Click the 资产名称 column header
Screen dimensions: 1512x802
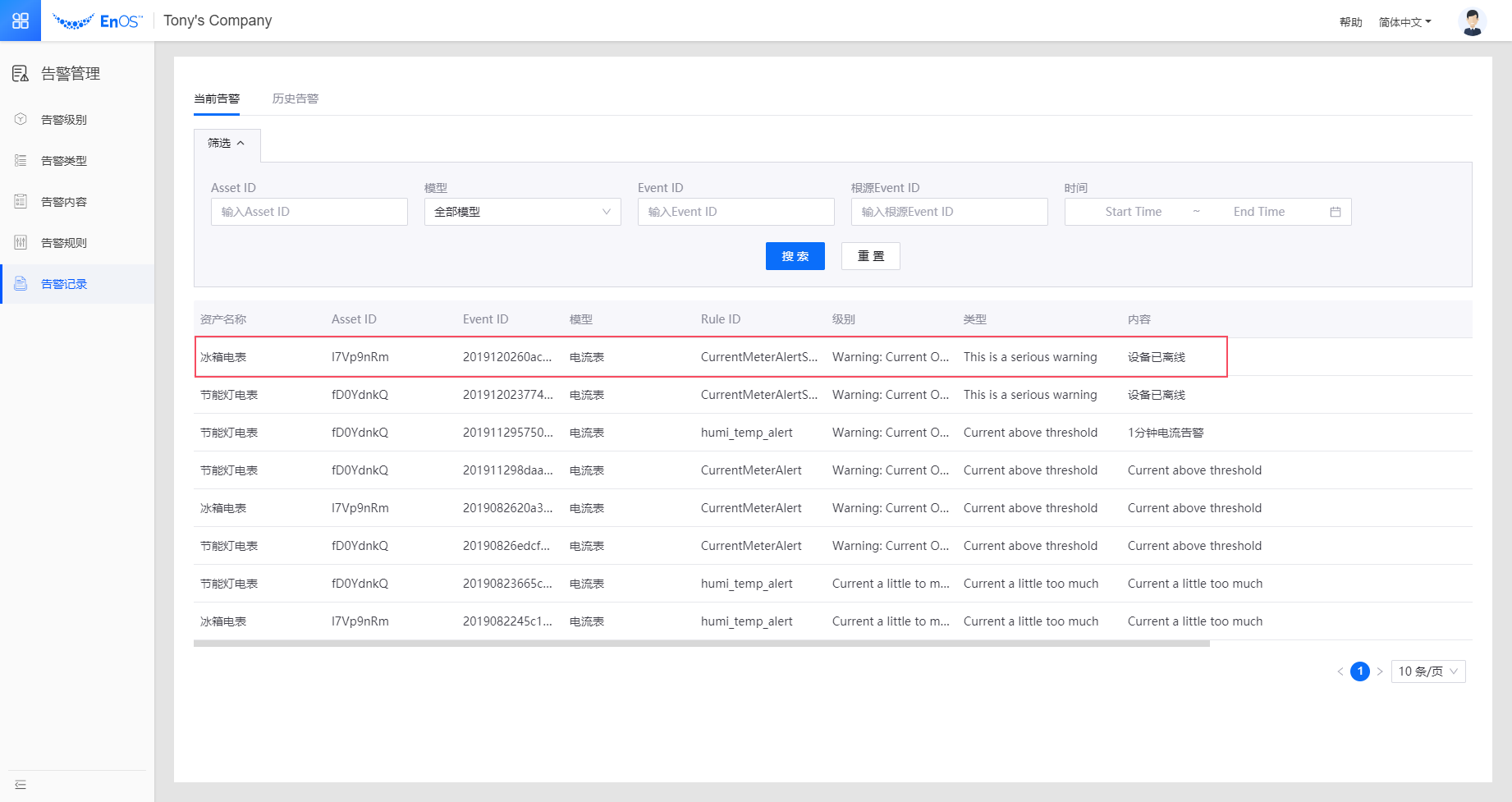coord(223,319)
